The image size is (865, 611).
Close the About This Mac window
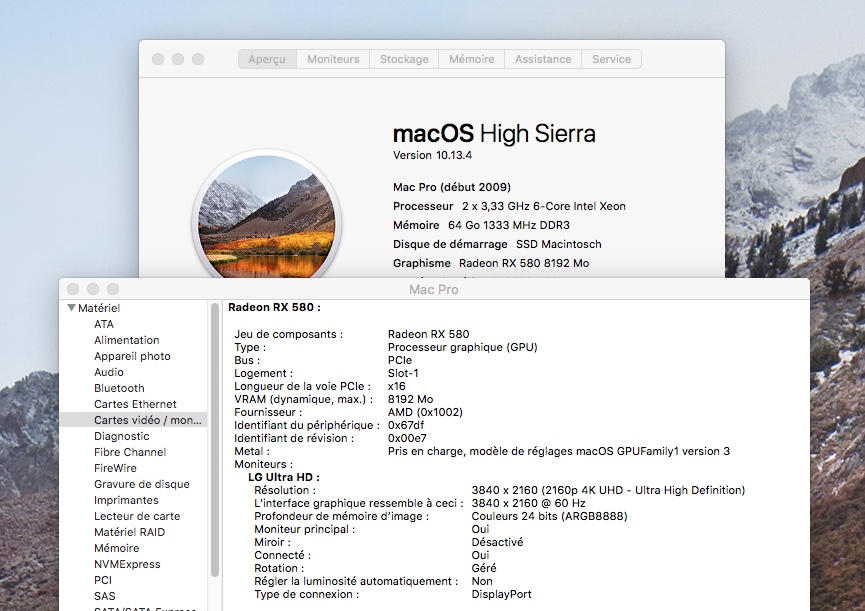(158, 59)
